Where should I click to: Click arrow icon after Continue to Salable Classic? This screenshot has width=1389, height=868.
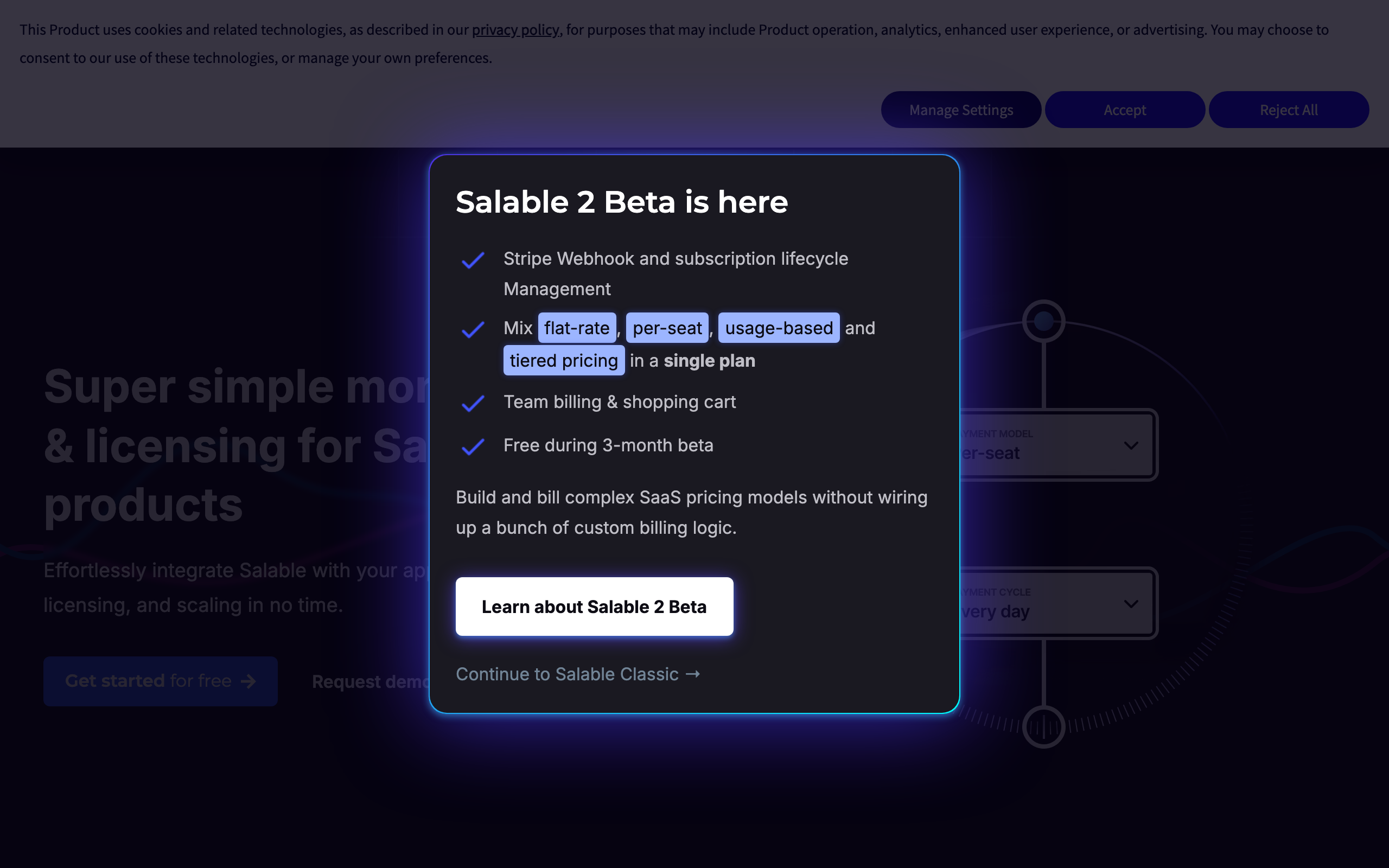[x=693, y=674]
